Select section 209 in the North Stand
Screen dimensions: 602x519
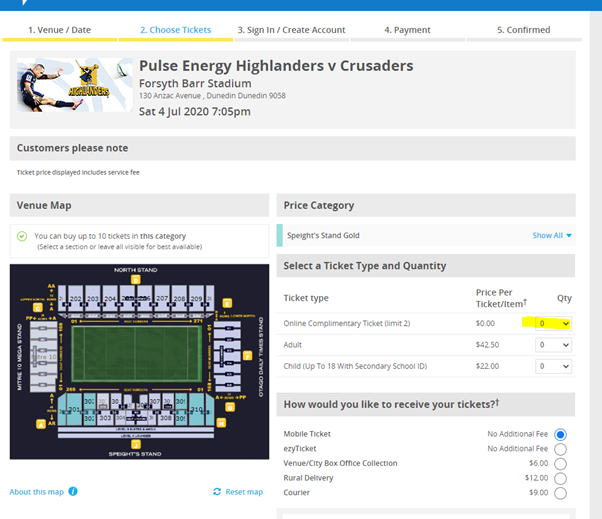197,298
